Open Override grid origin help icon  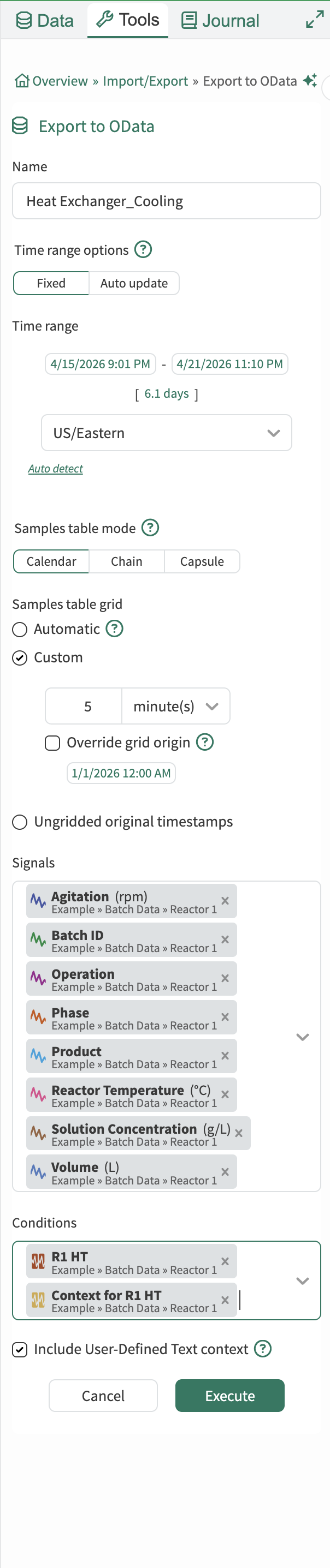pyautogui.click(x=205, y=743)
